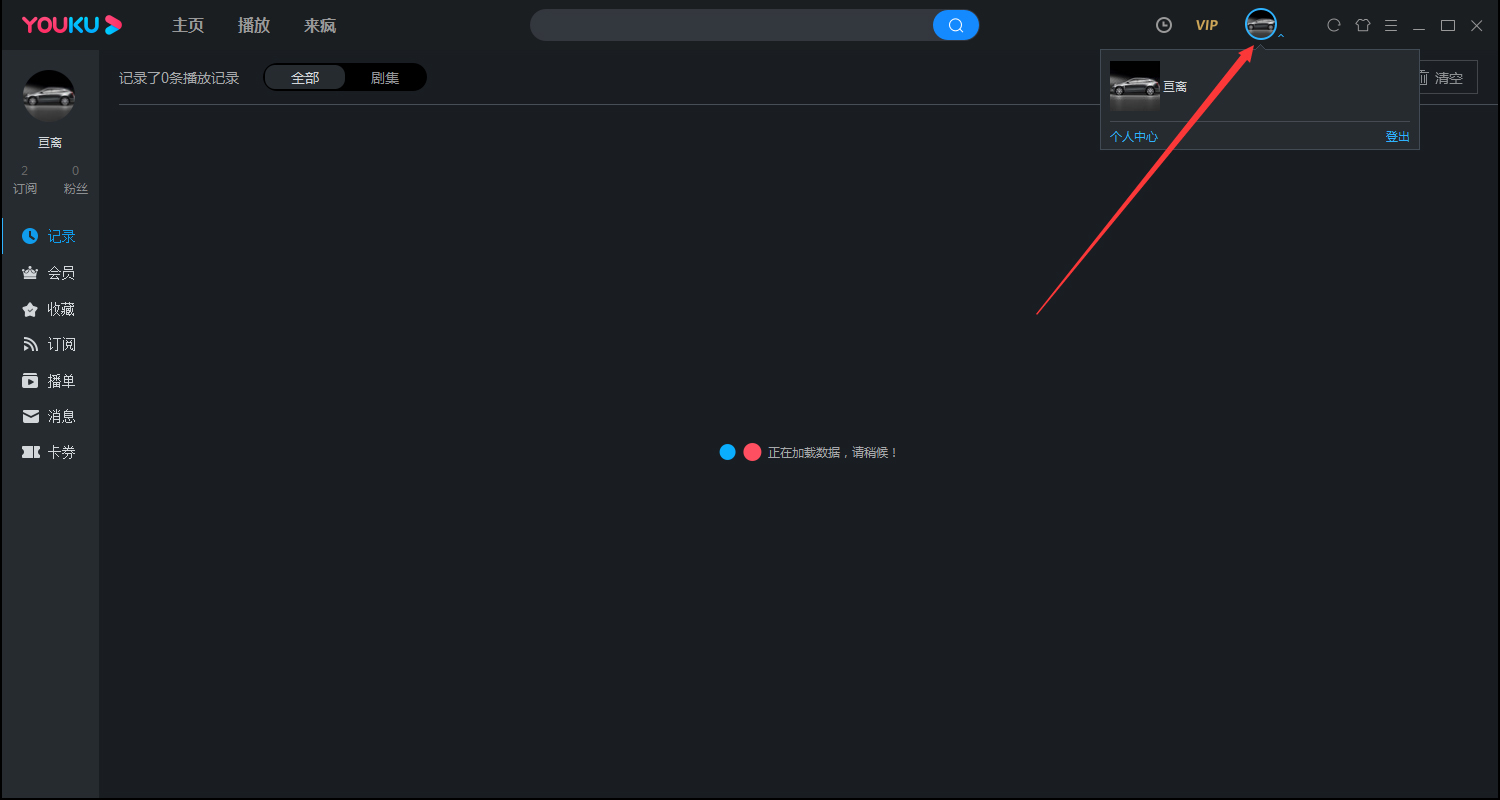1500x800 pixels.
Task: Click the loading message 正在加载数据，请稍候！
Action: pyautogui.click(x=833, y=452)
